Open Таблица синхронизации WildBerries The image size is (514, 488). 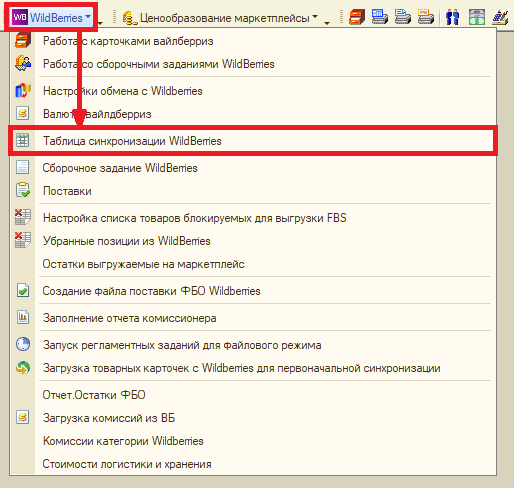(x=253, y=141)
